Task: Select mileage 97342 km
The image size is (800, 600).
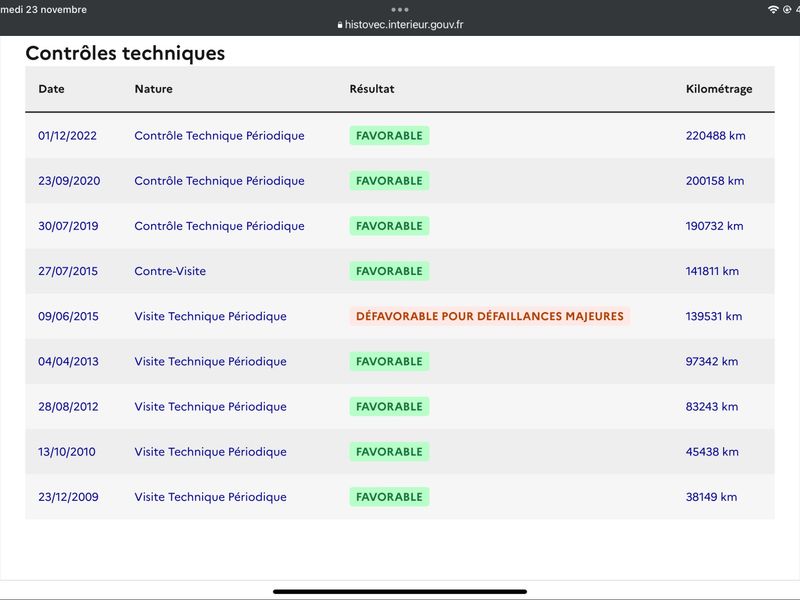Action: pyautogui.click(x=712, y=361)
